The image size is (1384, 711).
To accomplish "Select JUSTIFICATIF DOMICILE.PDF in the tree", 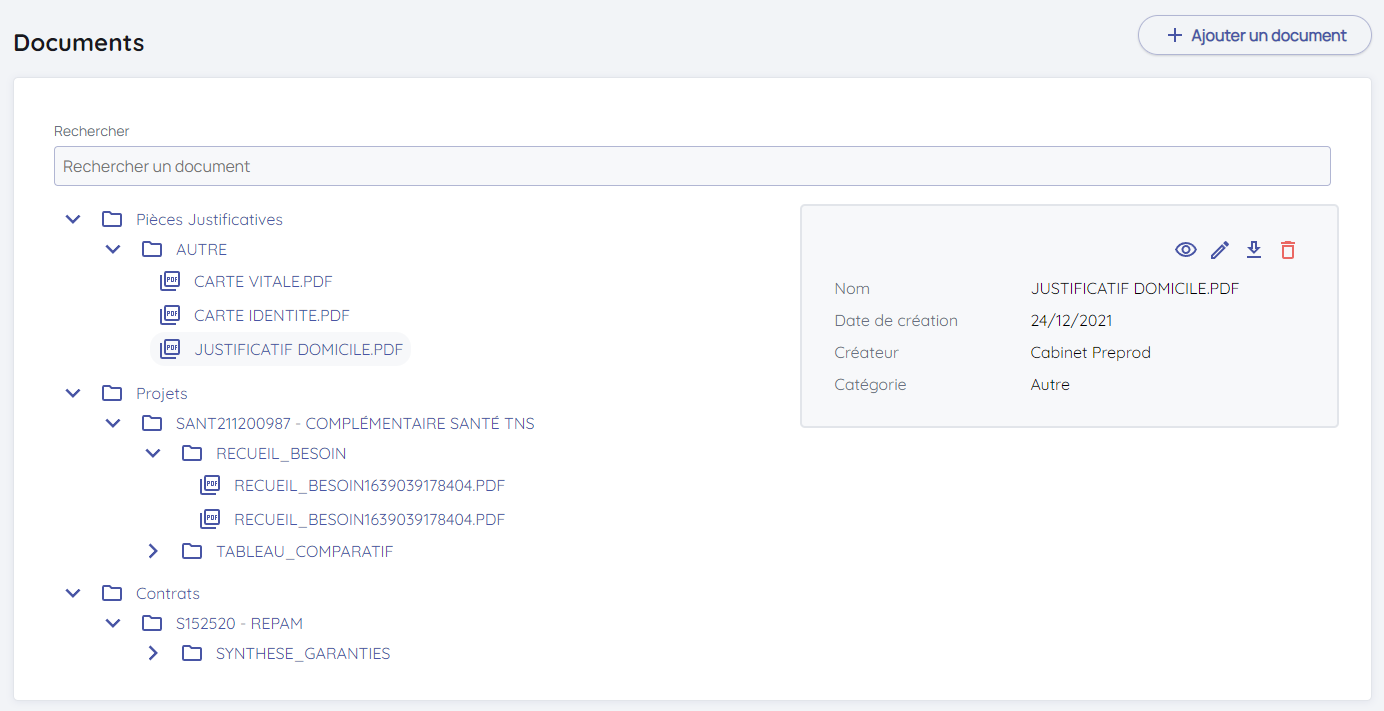I will [298, 350].
